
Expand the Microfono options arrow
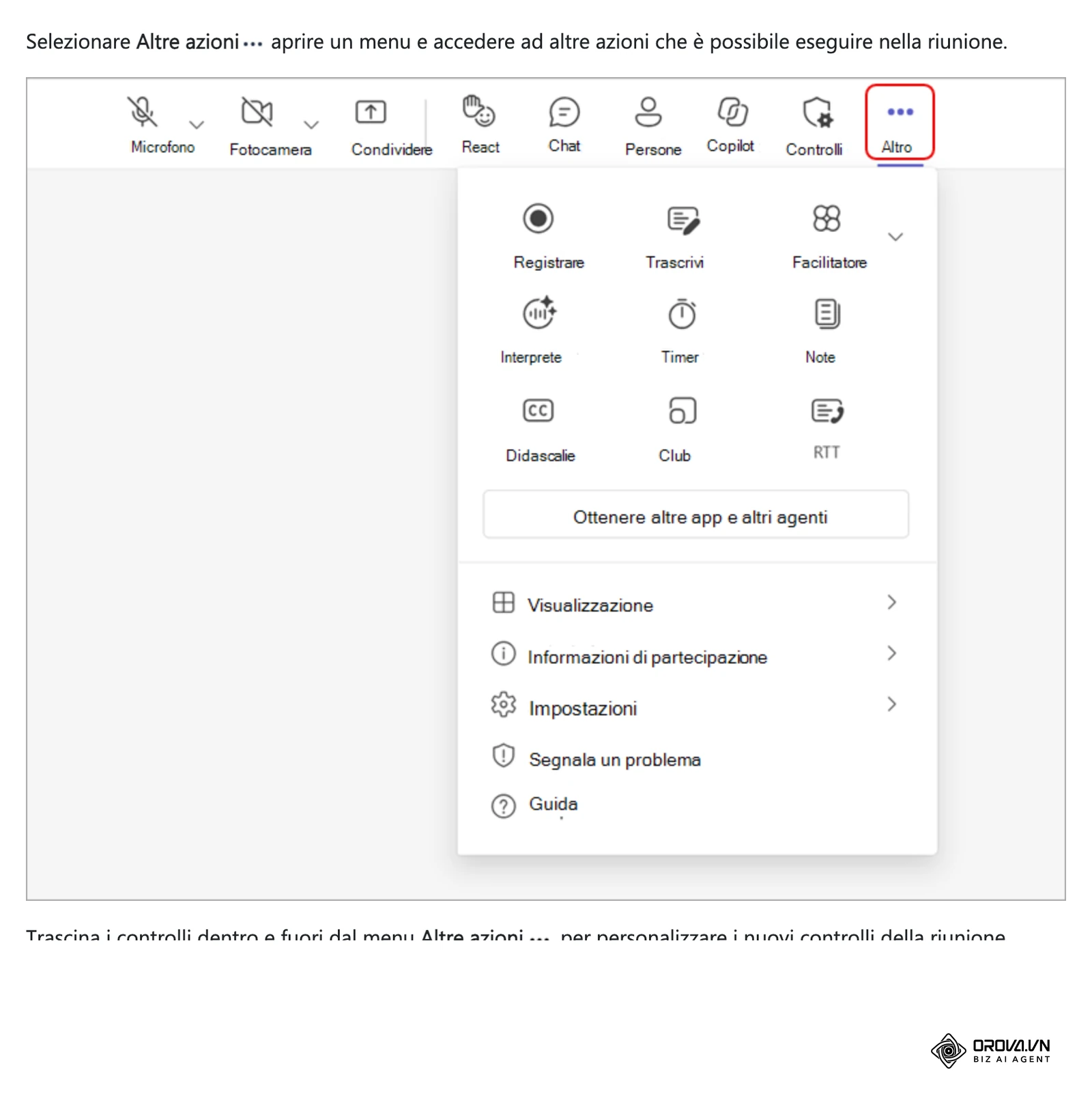pos(197,125)
